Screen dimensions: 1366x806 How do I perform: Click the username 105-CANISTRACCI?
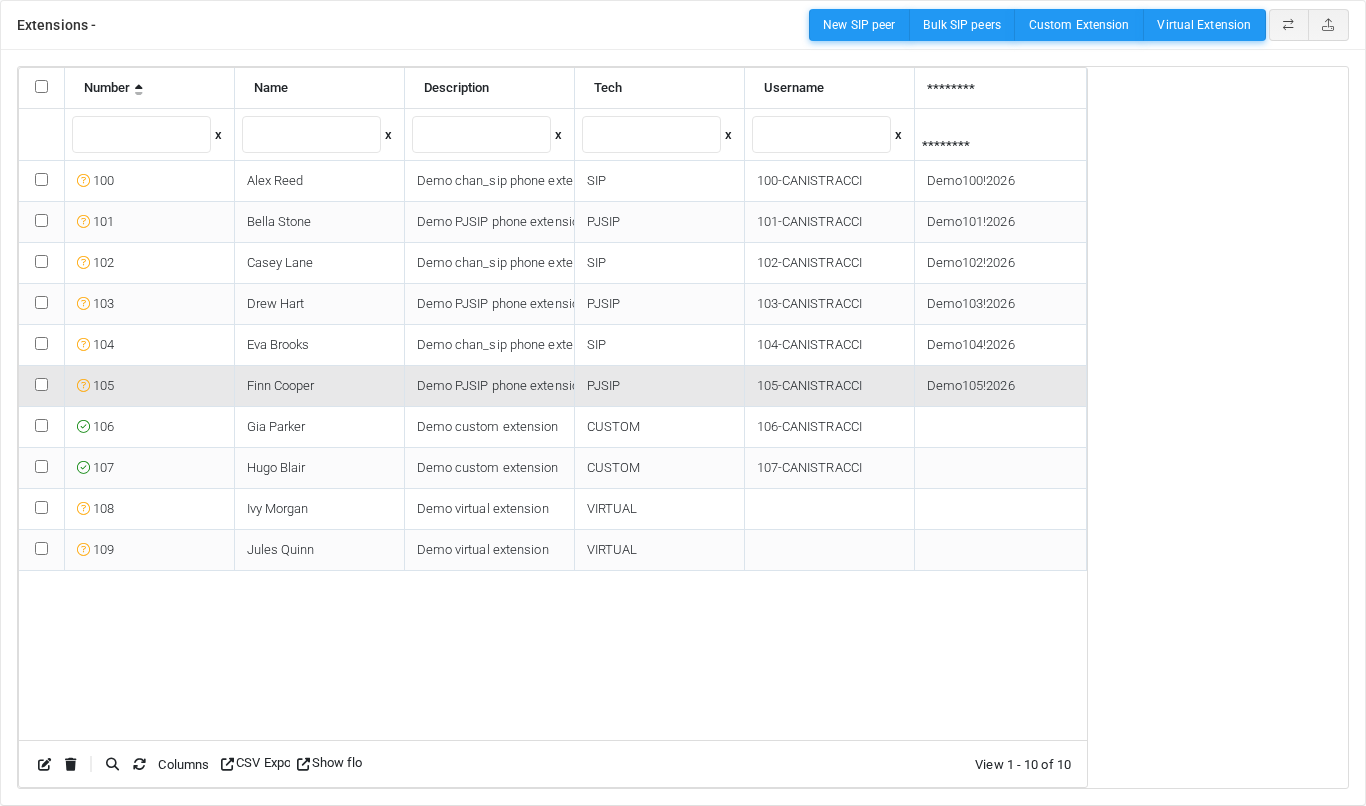point(809,386)
